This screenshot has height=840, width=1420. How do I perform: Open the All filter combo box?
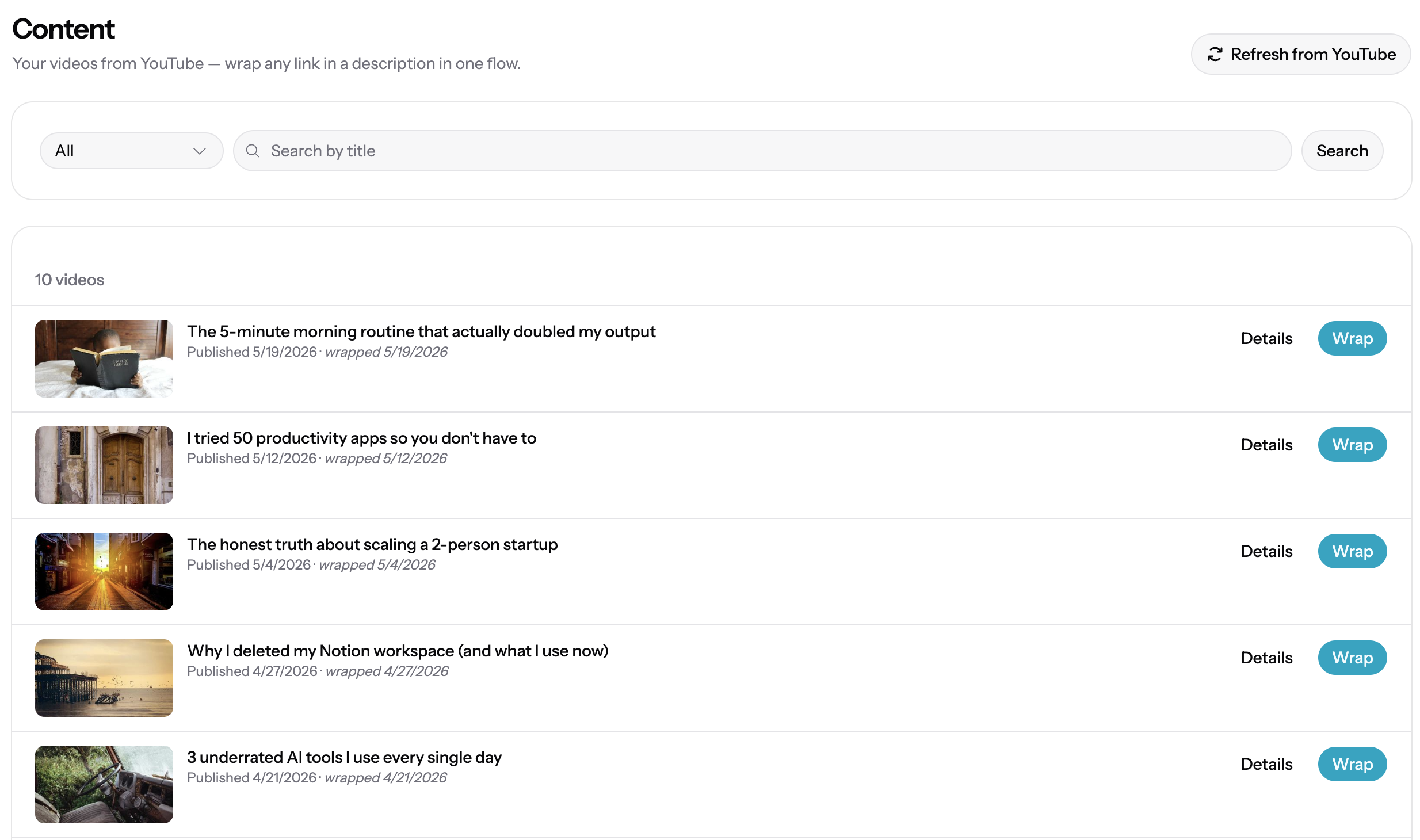coord(132,151)
